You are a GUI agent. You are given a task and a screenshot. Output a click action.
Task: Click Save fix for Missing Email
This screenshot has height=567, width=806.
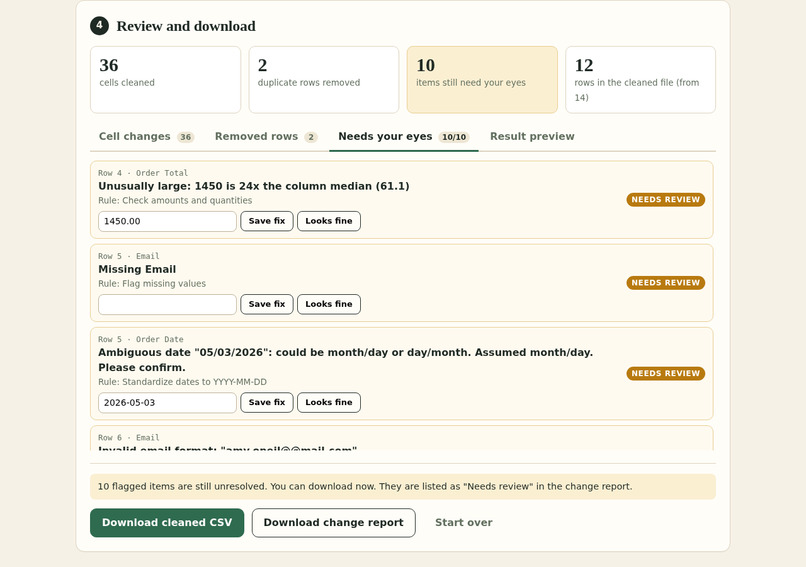pos(267,304)
